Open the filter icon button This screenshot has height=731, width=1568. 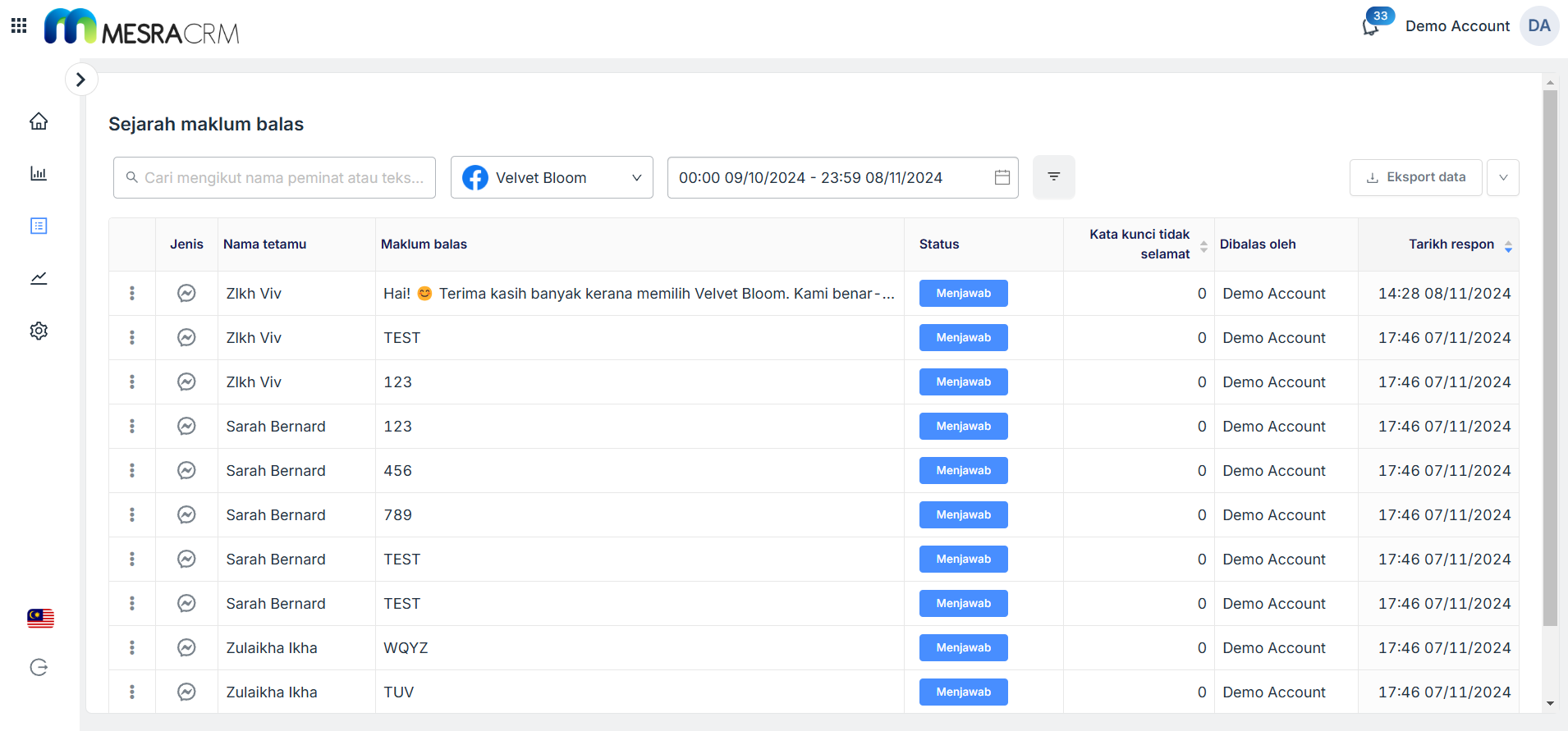[1053, 177]
